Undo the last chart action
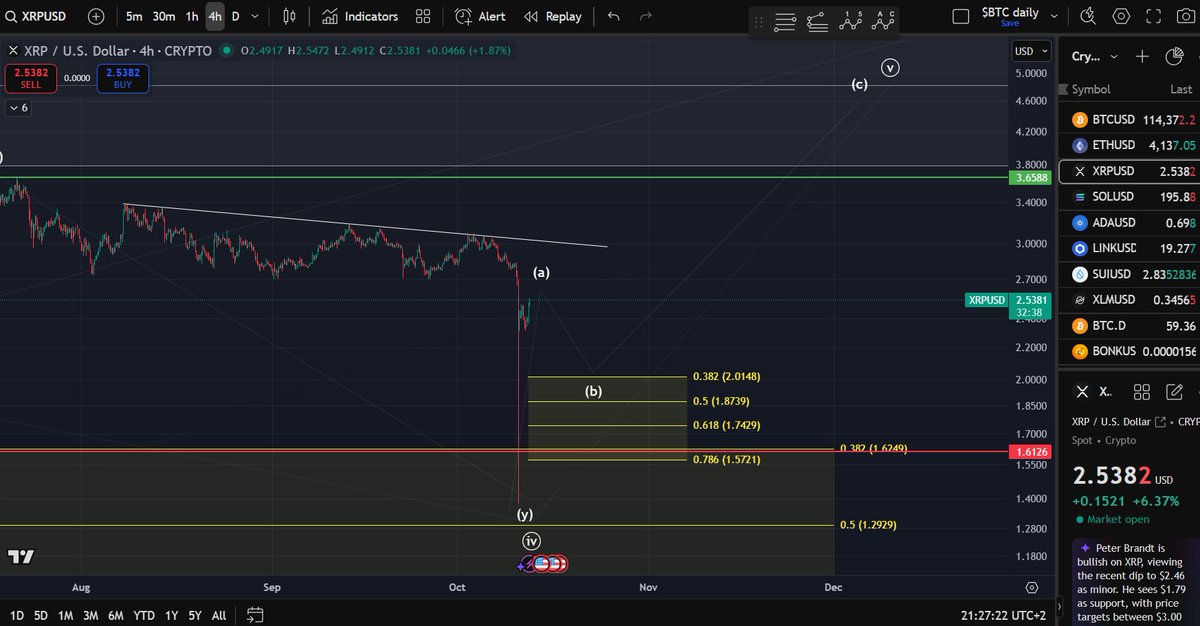Viewport: 1200px width, 626px height. (613, 16)
